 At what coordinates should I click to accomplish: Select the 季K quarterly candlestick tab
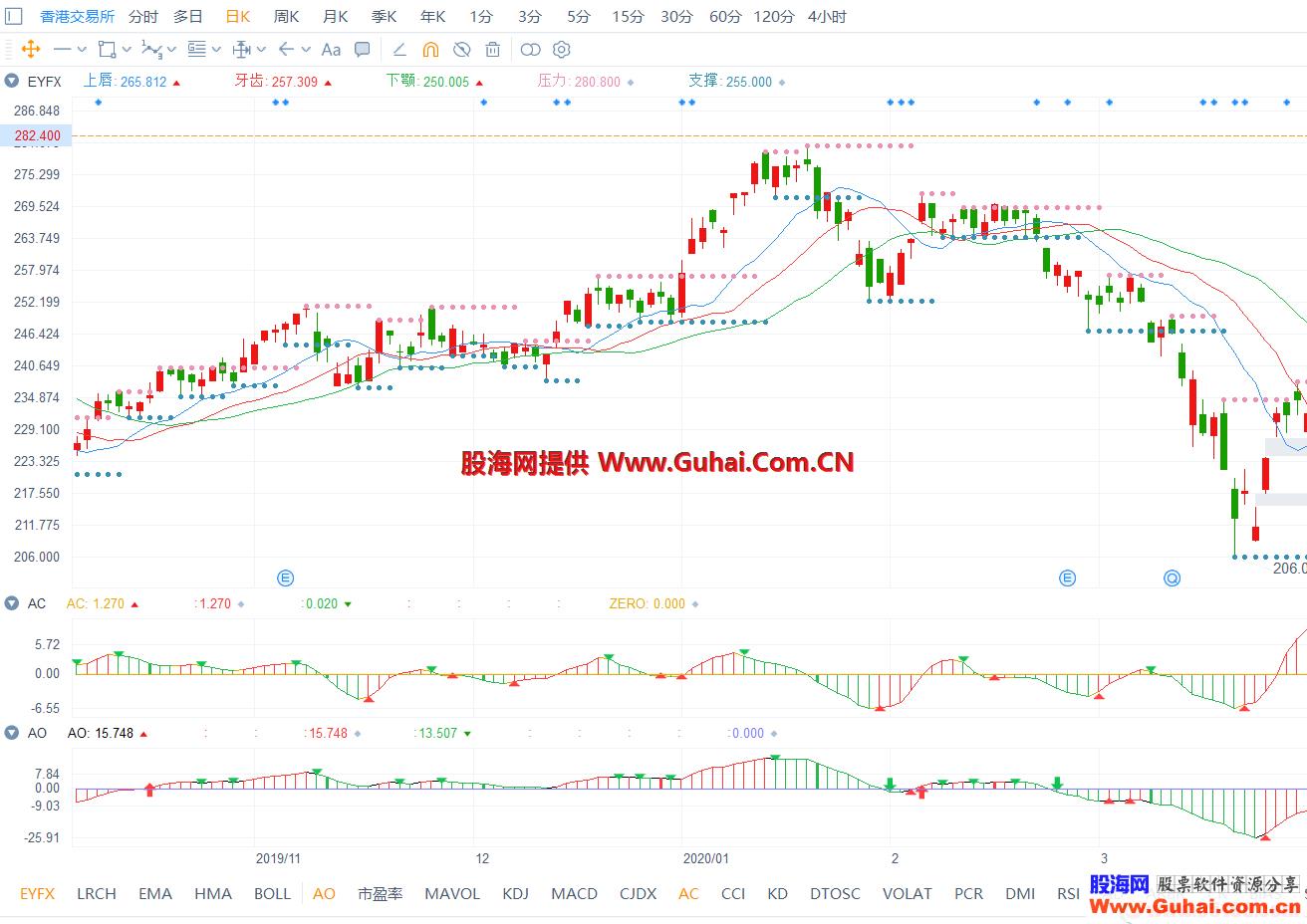click(385, 16)
